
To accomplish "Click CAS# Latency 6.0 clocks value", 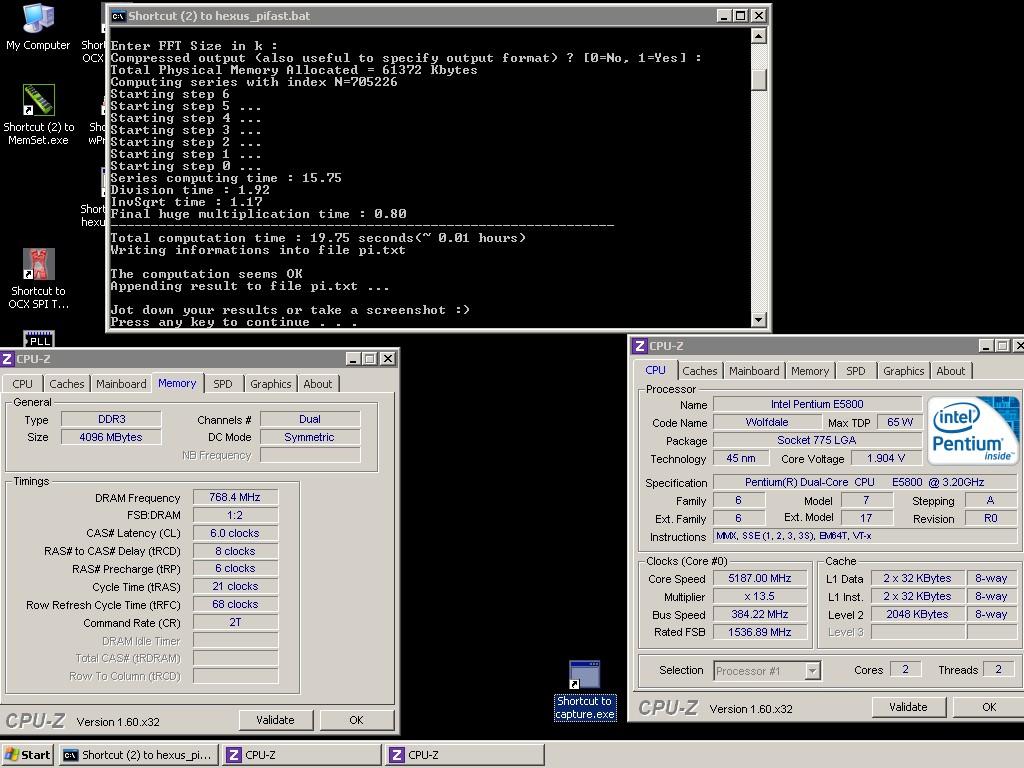I will [x=235, y=533].
